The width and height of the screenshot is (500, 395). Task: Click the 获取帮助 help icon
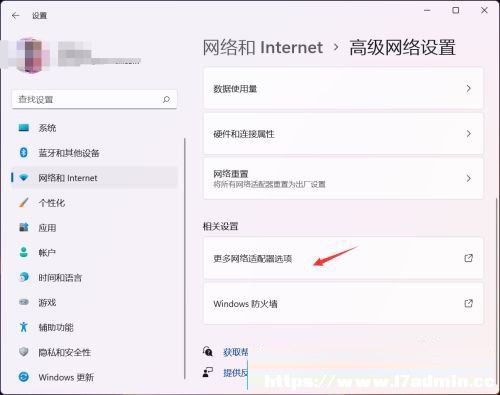point(208,351)
